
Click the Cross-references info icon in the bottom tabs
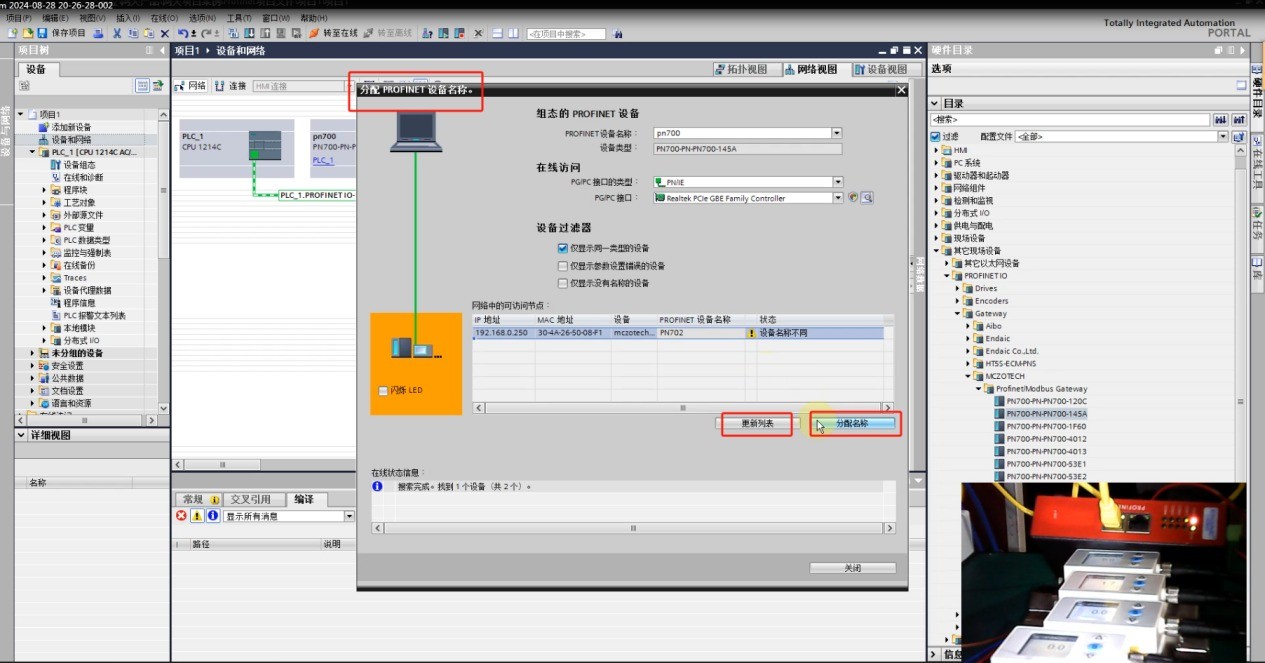pyautogui.click(x=213, y=499)
